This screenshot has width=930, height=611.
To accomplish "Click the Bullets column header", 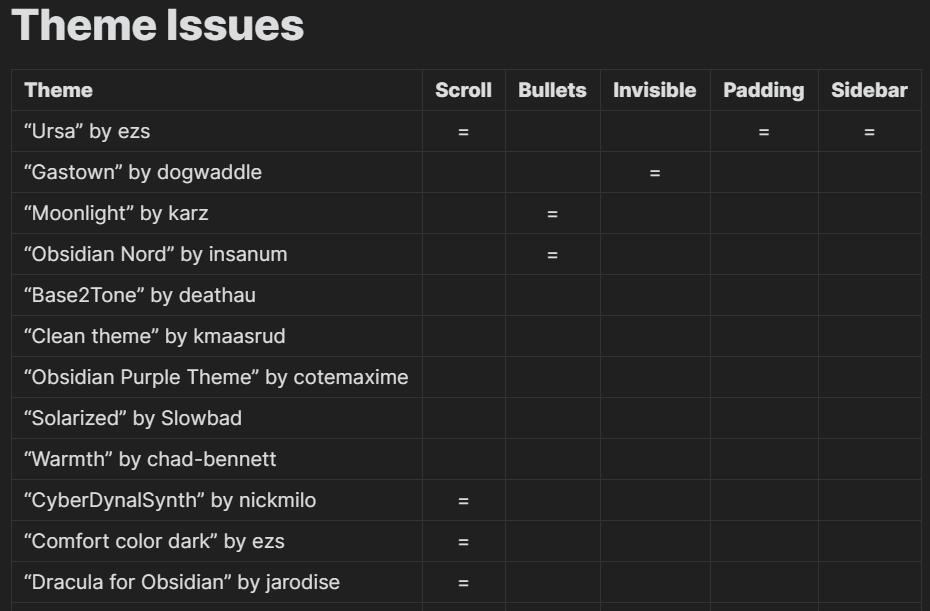I will coord(553,90).
